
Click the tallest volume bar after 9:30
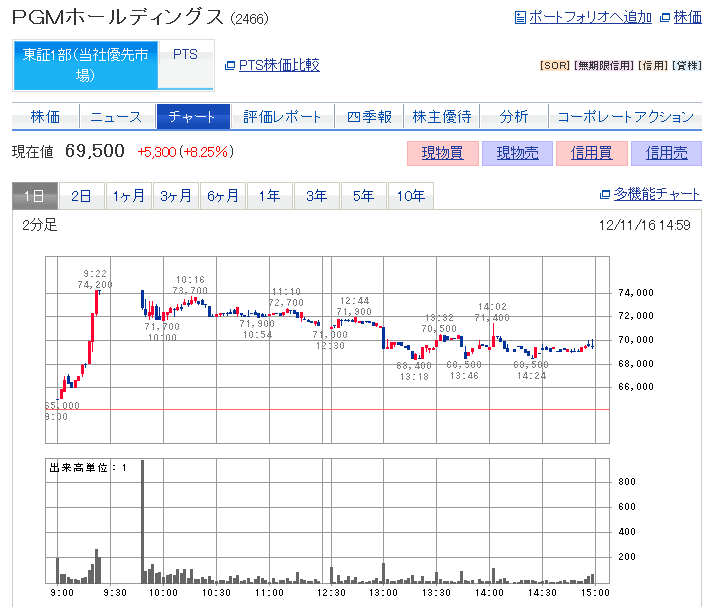click(x=142, y=522)
